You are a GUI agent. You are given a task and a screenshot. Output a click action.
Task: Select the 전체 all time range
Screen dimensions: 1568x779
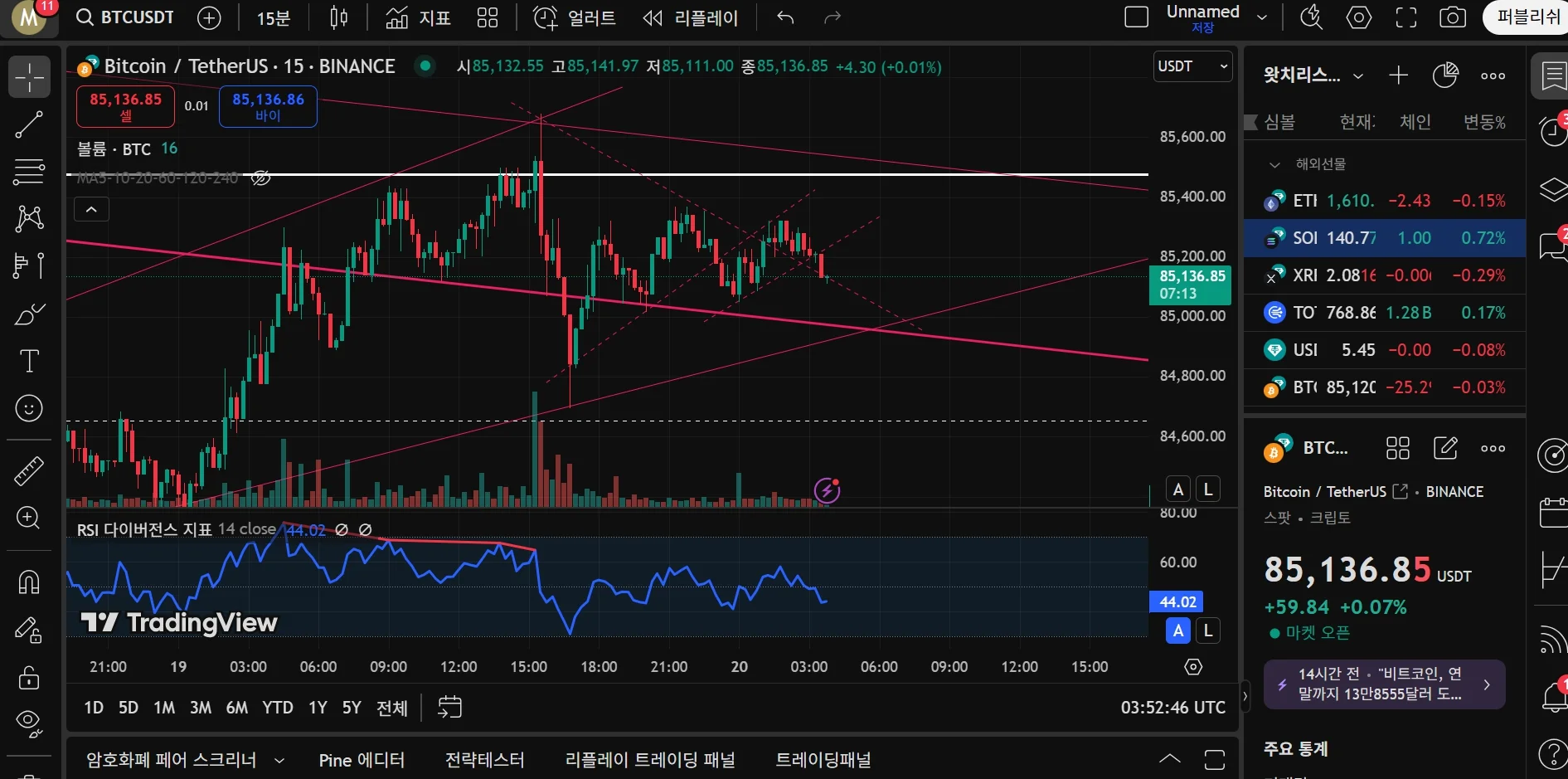pyautogui.click(x=392, y=708)
